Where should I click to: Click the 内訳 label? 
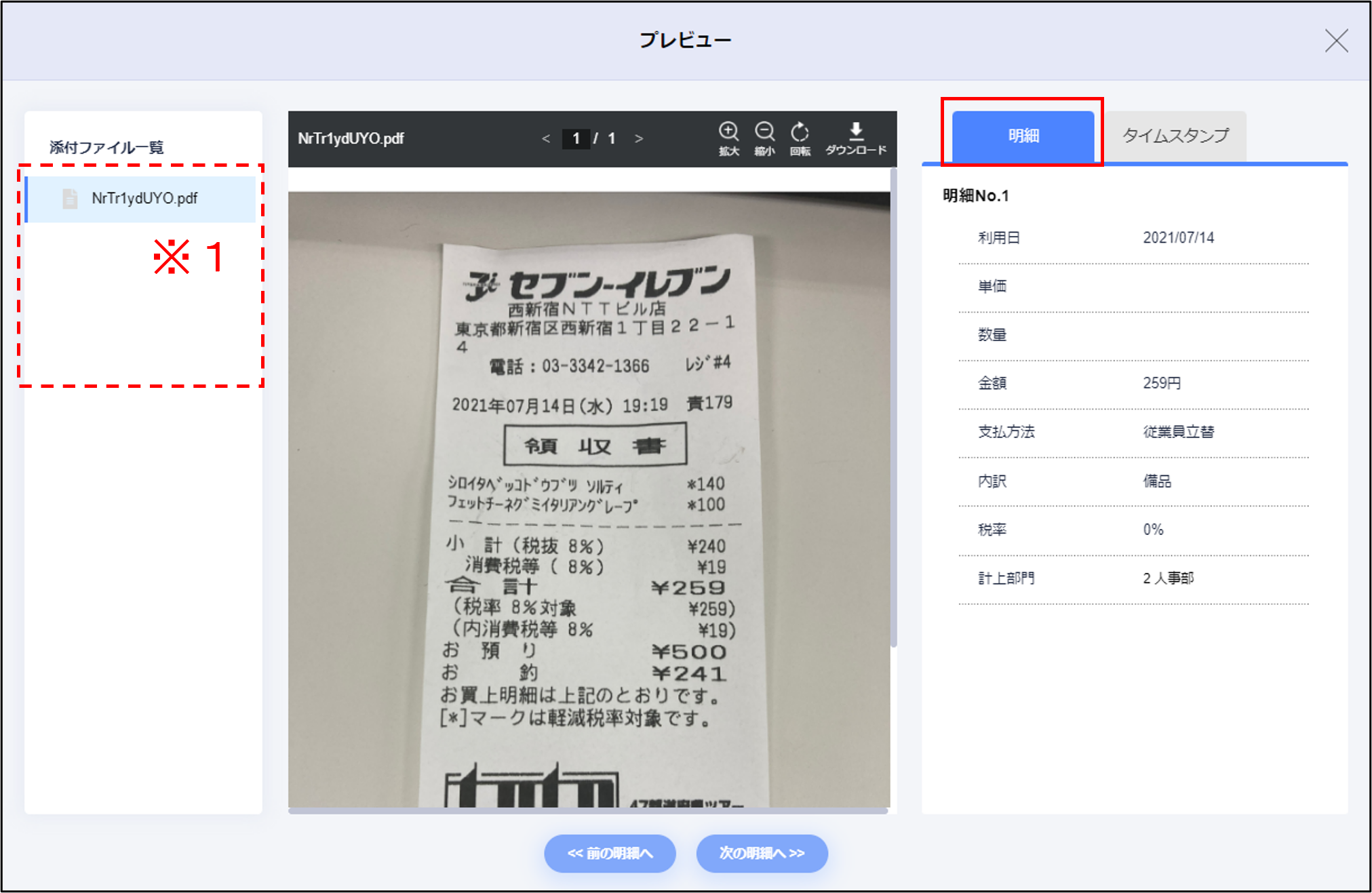[992, 481]
